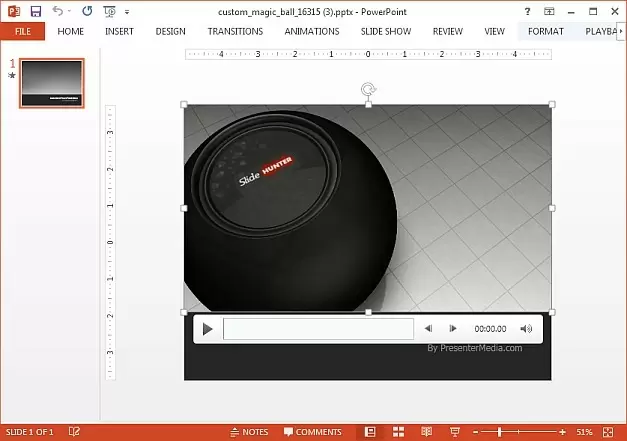The height and width of the screenshot is (441, 627).
Task: Open the ANIMATIONS ribbon tab
Action: (x=312, y=31)
